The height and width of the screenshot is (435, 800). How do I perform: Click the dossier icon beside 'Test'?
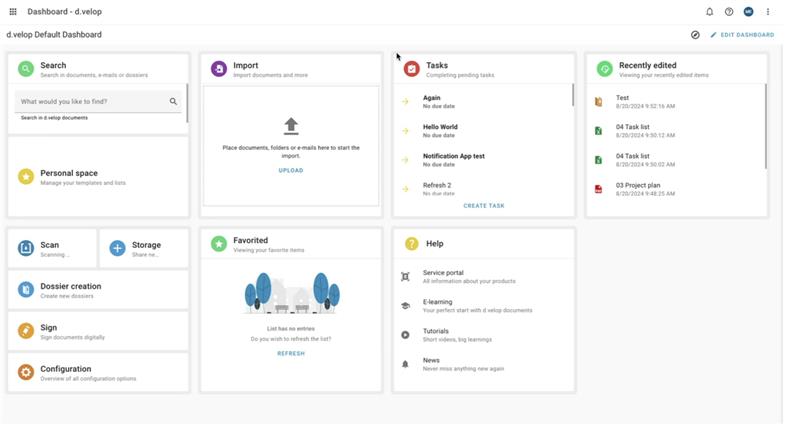598,102
